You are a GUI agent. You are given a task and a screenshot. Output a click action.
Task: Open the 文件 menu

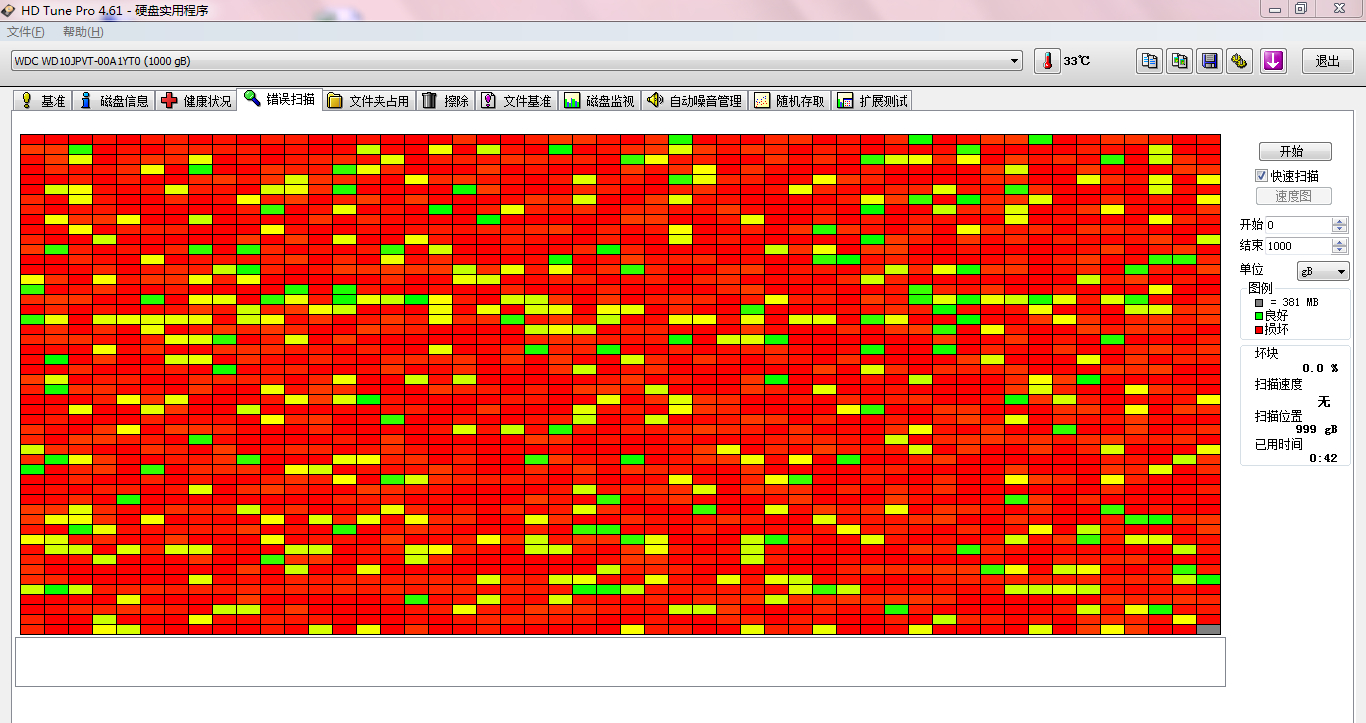[x=25, y=32]
